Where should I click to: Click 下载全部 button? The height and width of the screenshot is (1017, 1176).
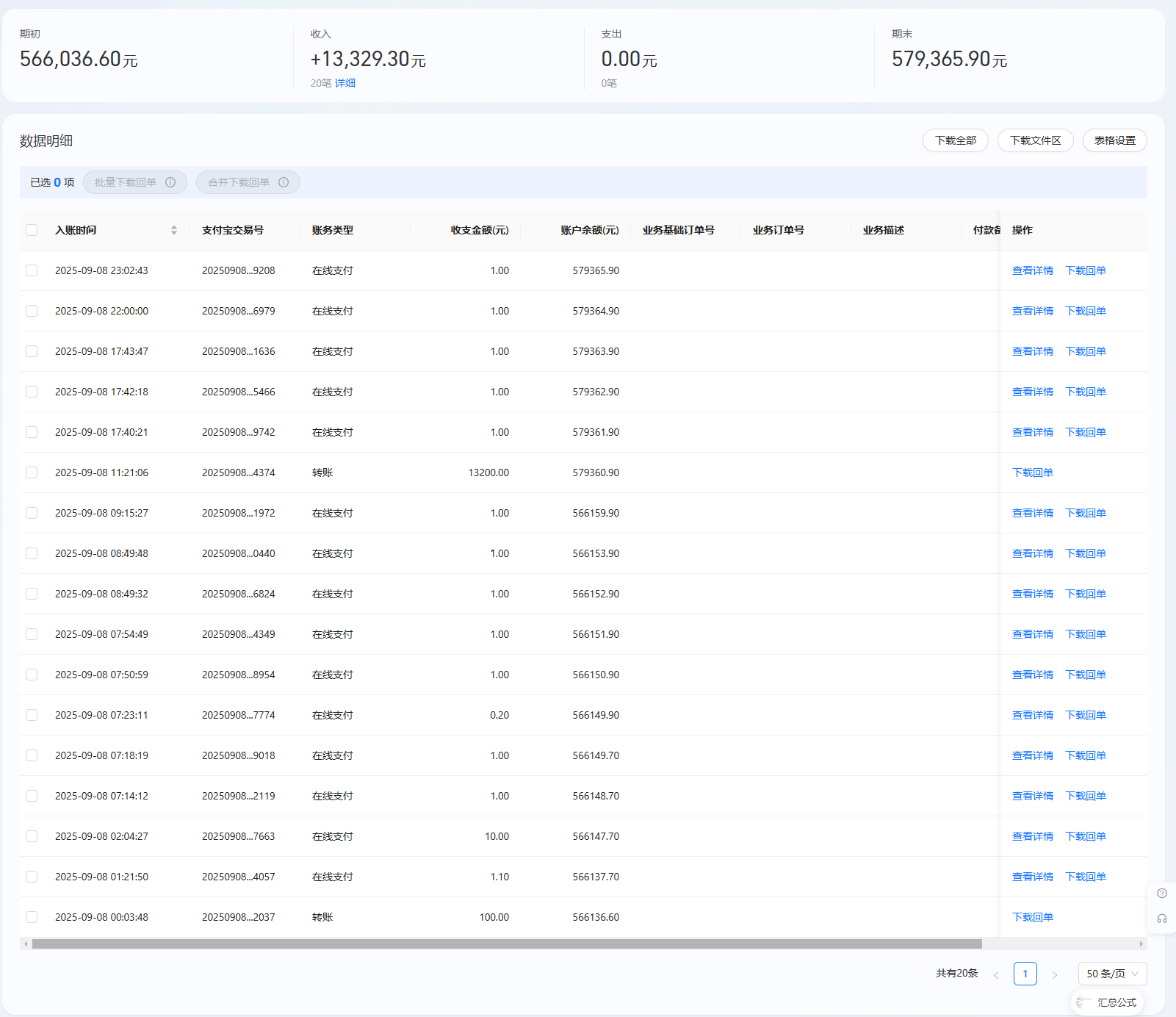[955, 140]
